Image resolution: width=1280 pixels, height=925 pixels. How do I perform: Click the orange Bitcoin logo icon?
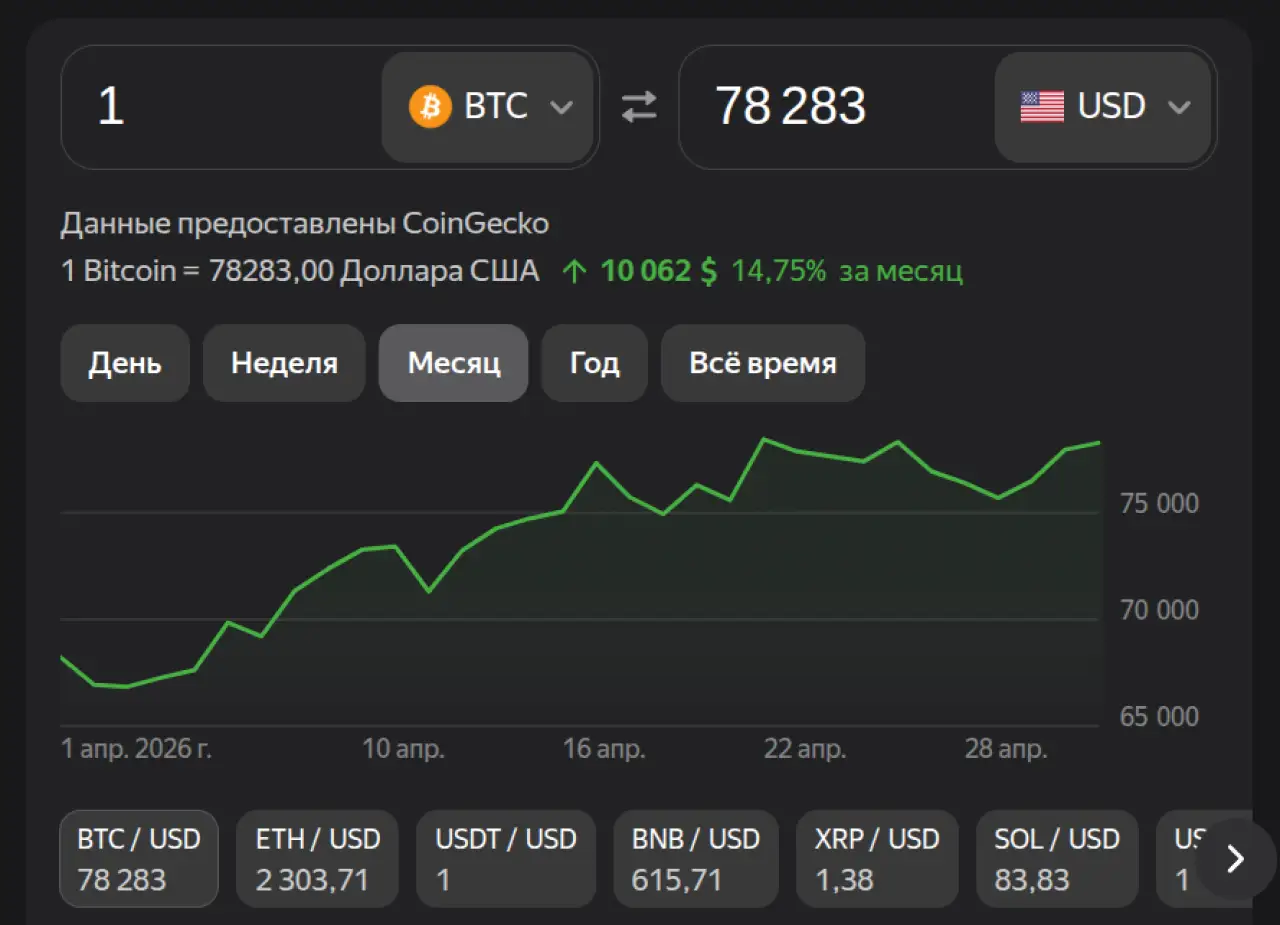430,106
